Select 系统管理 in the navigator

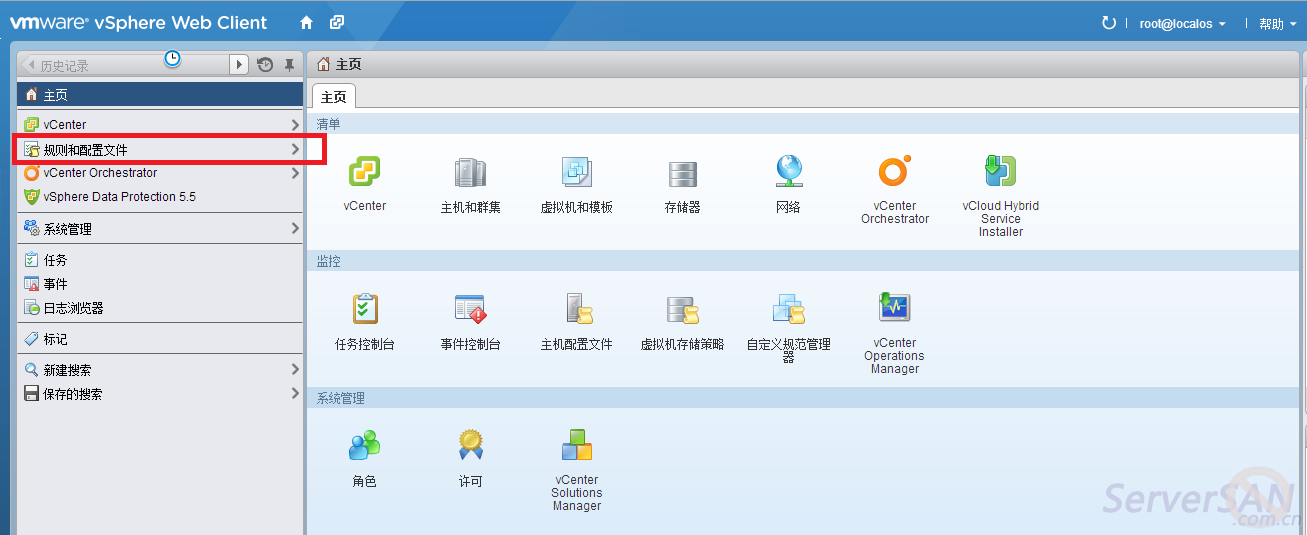160,229
